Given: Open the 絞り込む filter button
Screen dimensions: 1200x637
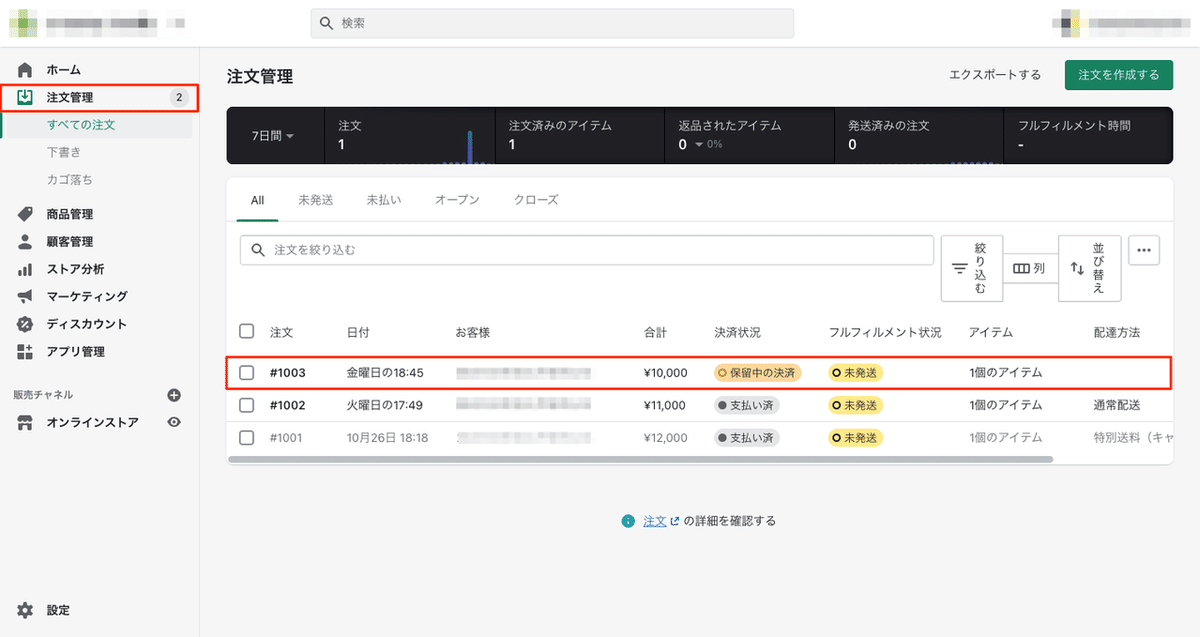Looking at the screenshot, I should coord(972,268).
